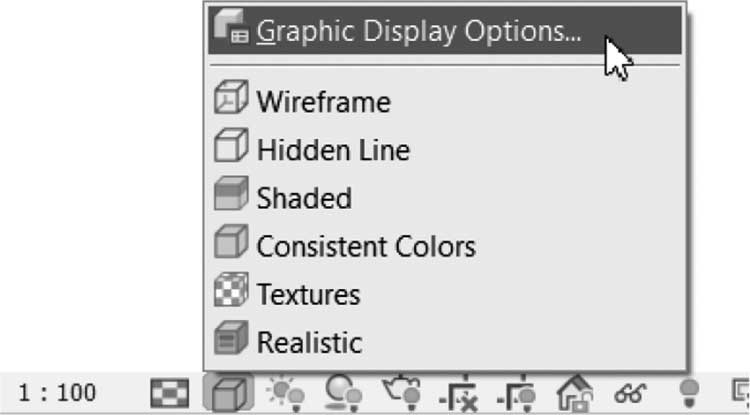Show or hide Crop Region icon
The height and width of the screenshot is (415, 750).
(x=516, y=395)
